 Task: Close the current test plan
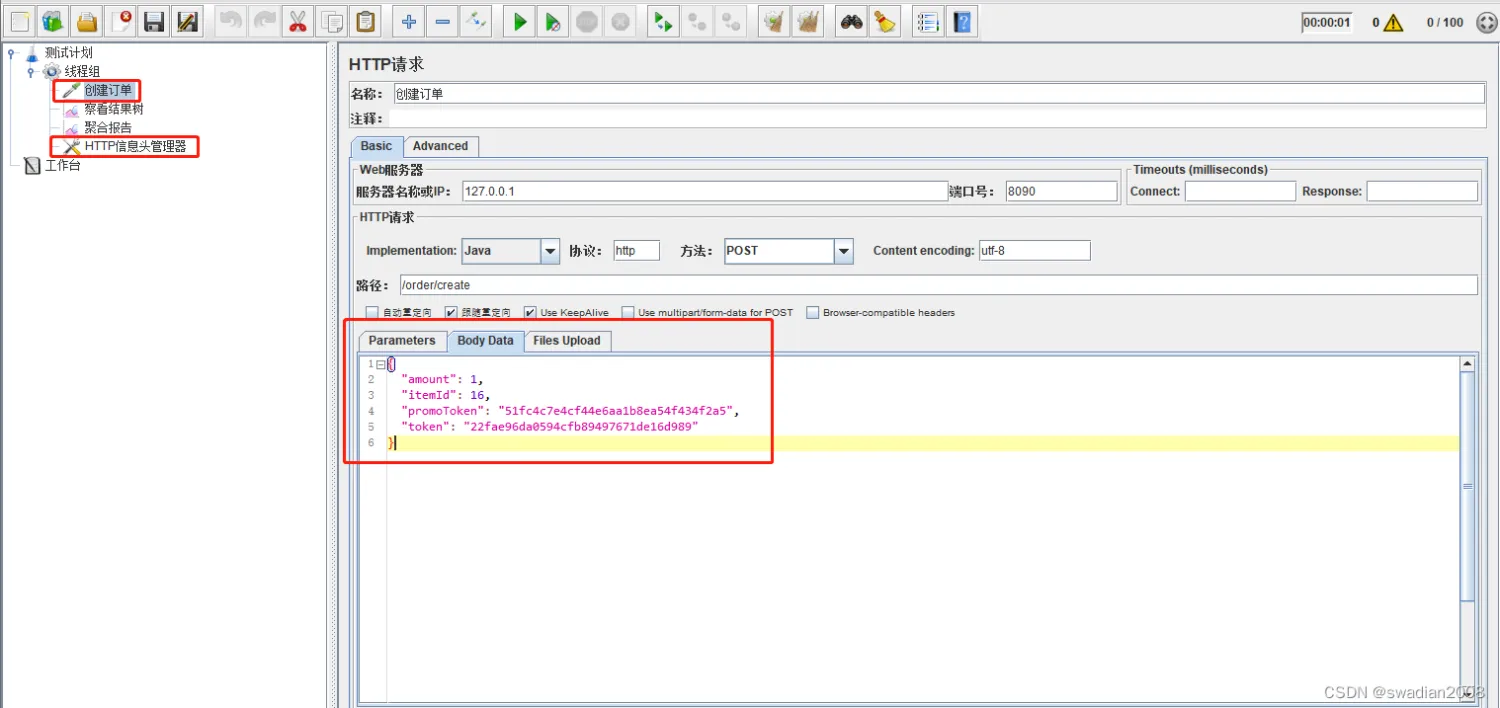click(x=121, y=21)
